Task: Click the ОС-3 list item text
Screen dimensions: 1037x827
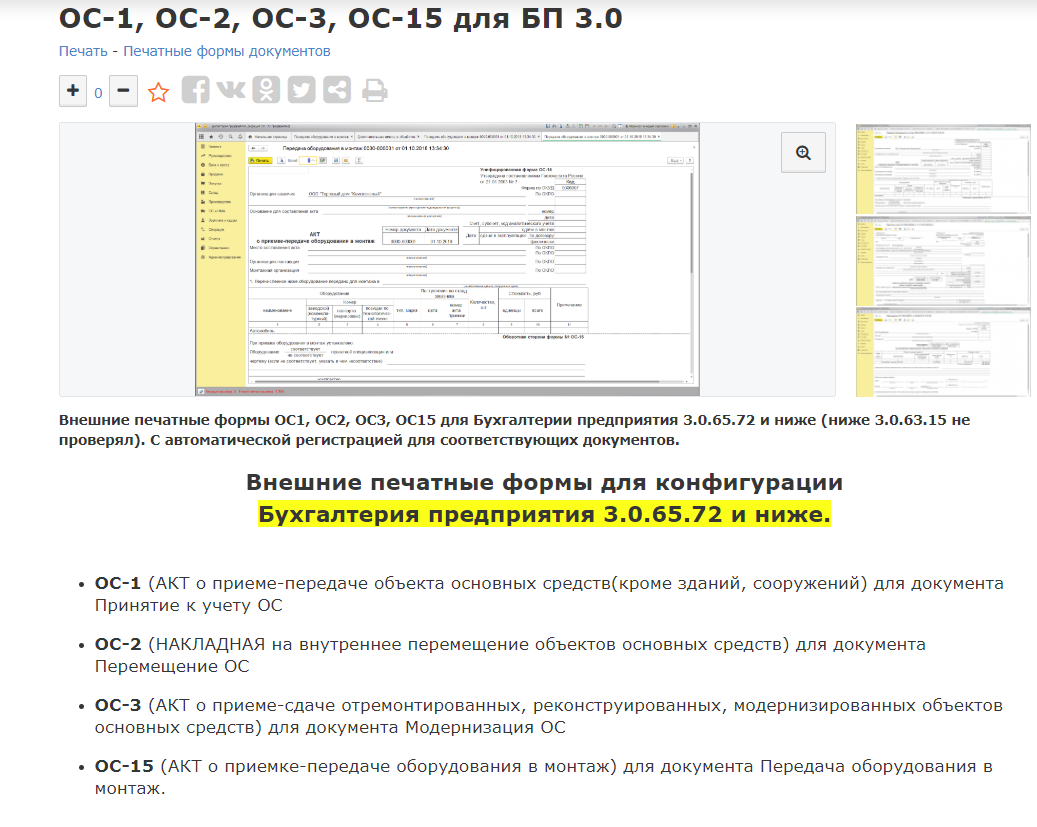Action: 548,716
